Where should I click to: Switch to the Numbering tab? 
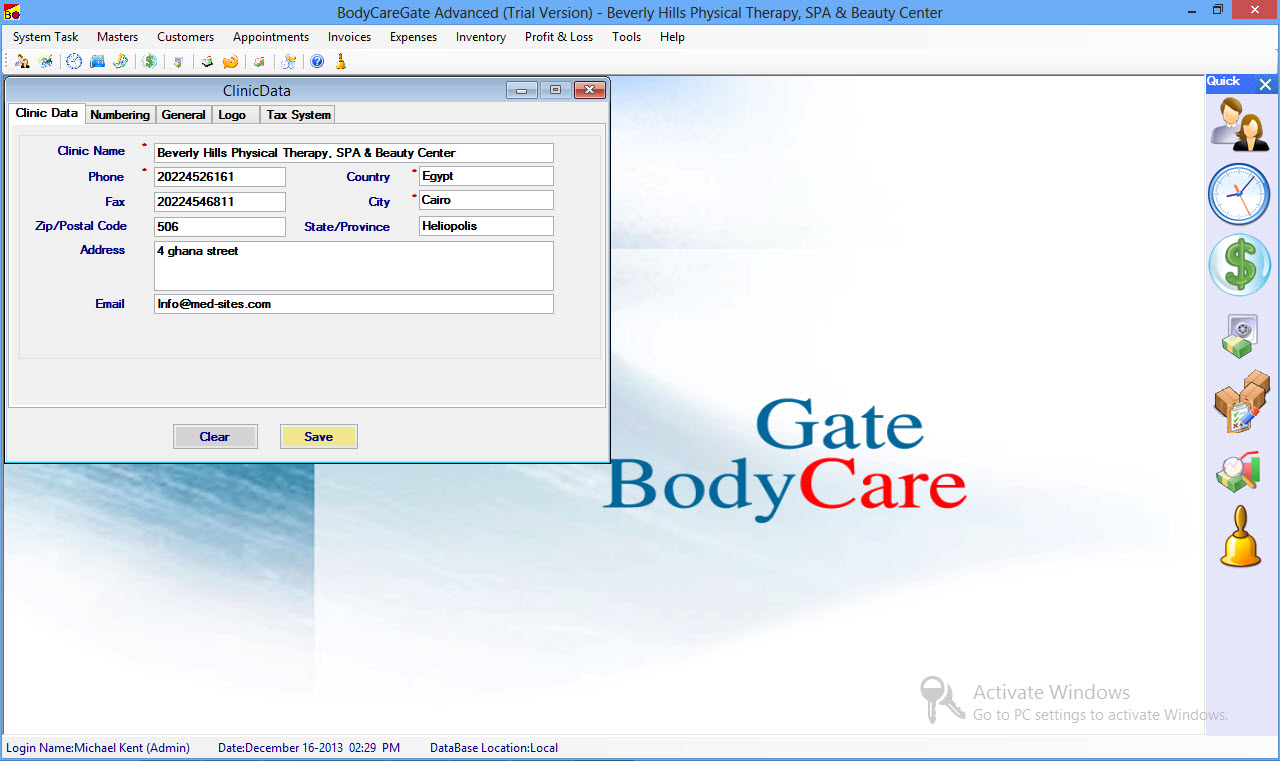[x=120, y=115]
